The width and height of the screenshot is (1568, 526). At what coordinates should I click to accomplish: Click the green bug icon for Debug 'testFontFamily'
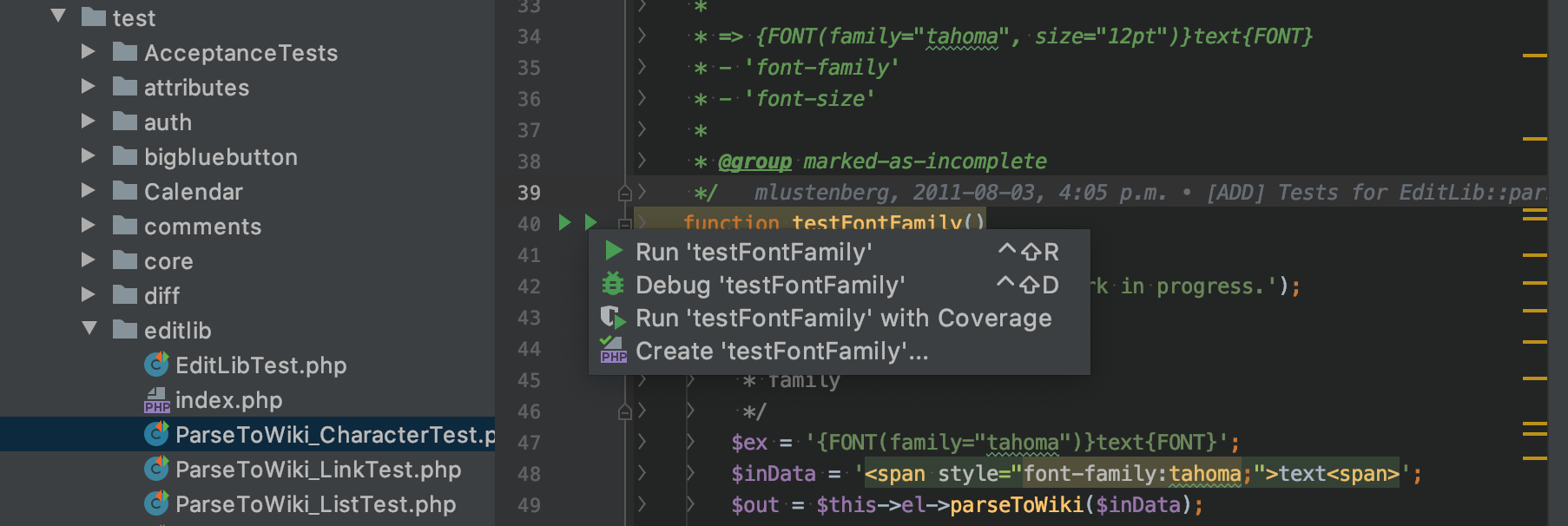pyautogui.click(x=613, y=284)
